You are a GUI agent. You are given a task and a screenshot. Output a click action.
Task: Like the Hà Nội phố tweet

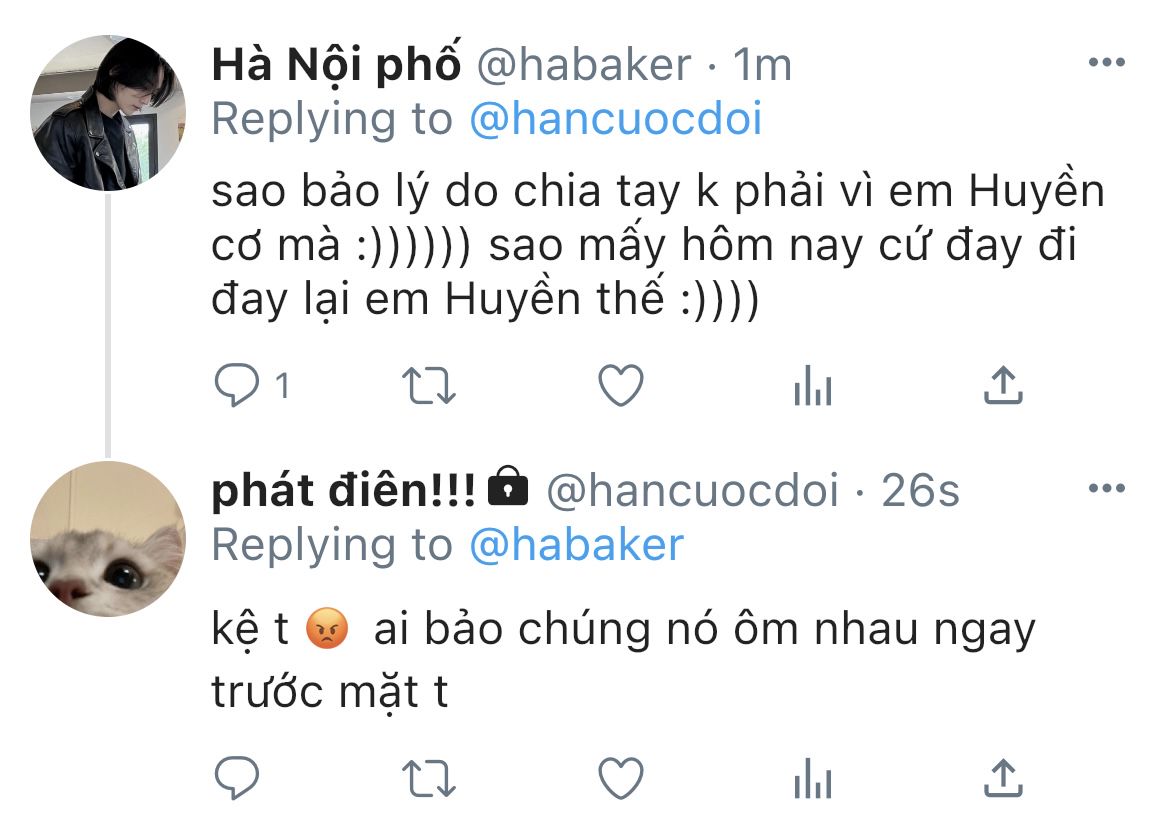pos(621,385)
